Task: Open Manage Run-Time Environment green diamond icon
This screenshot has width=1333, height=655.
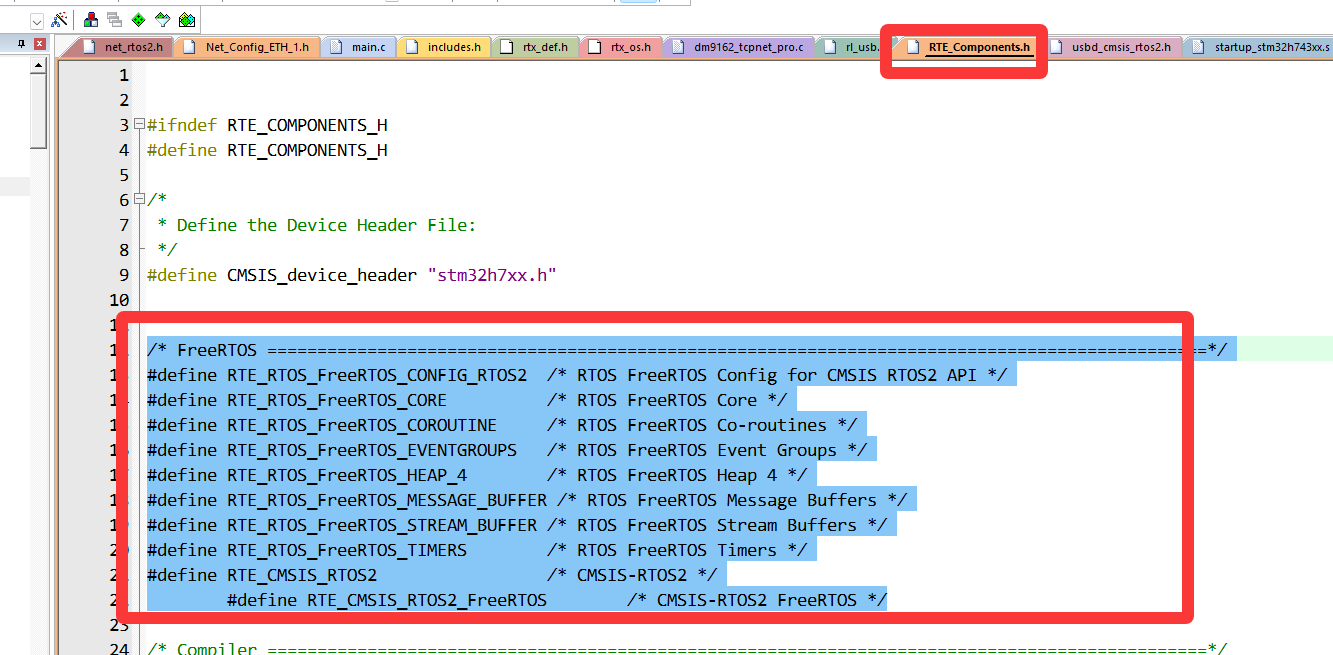Action: pyautogui.click(x=138, y=19)
